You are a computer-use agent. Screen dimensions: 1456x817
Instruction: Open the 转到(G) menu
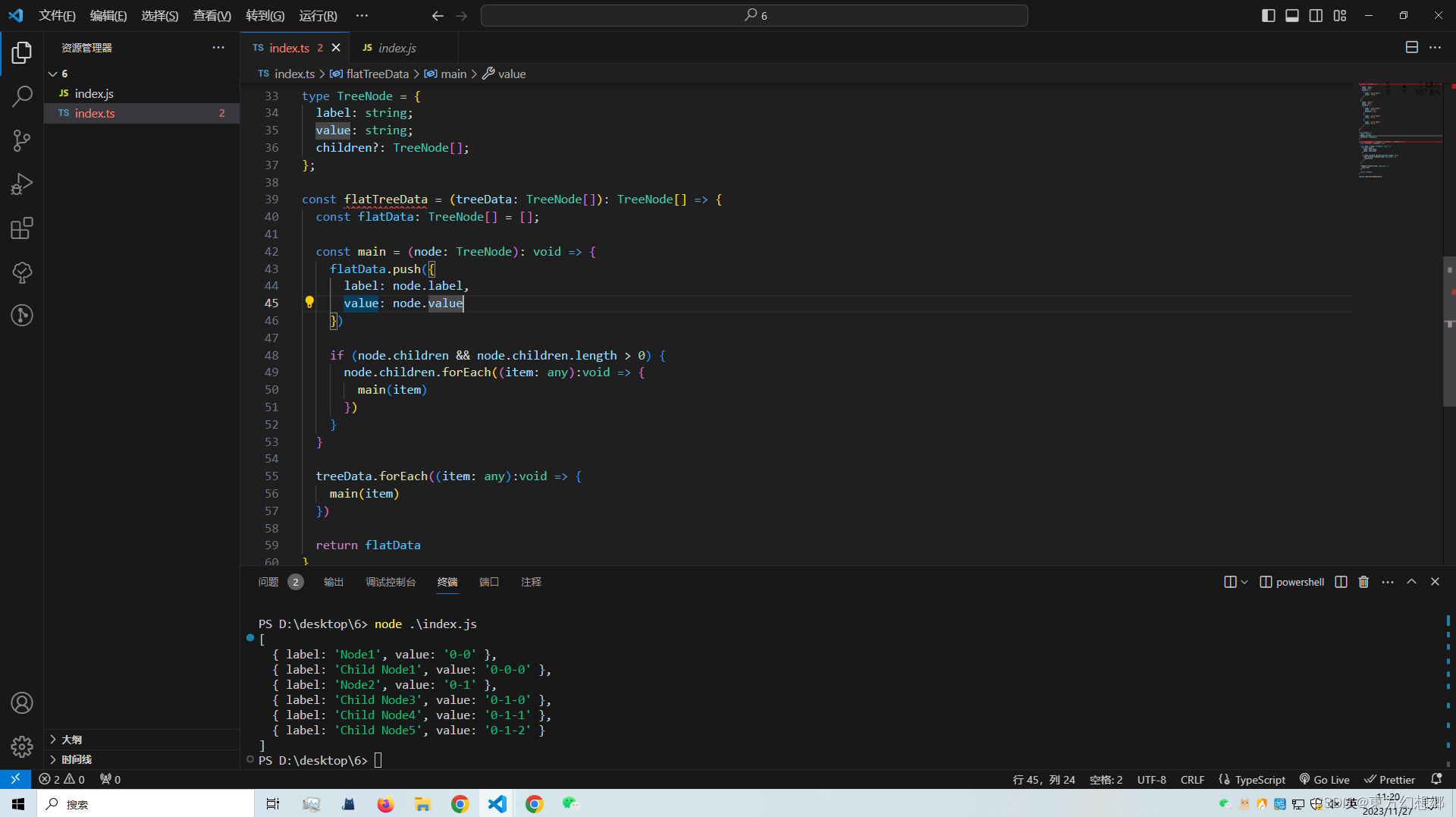[x=265, y=15]
